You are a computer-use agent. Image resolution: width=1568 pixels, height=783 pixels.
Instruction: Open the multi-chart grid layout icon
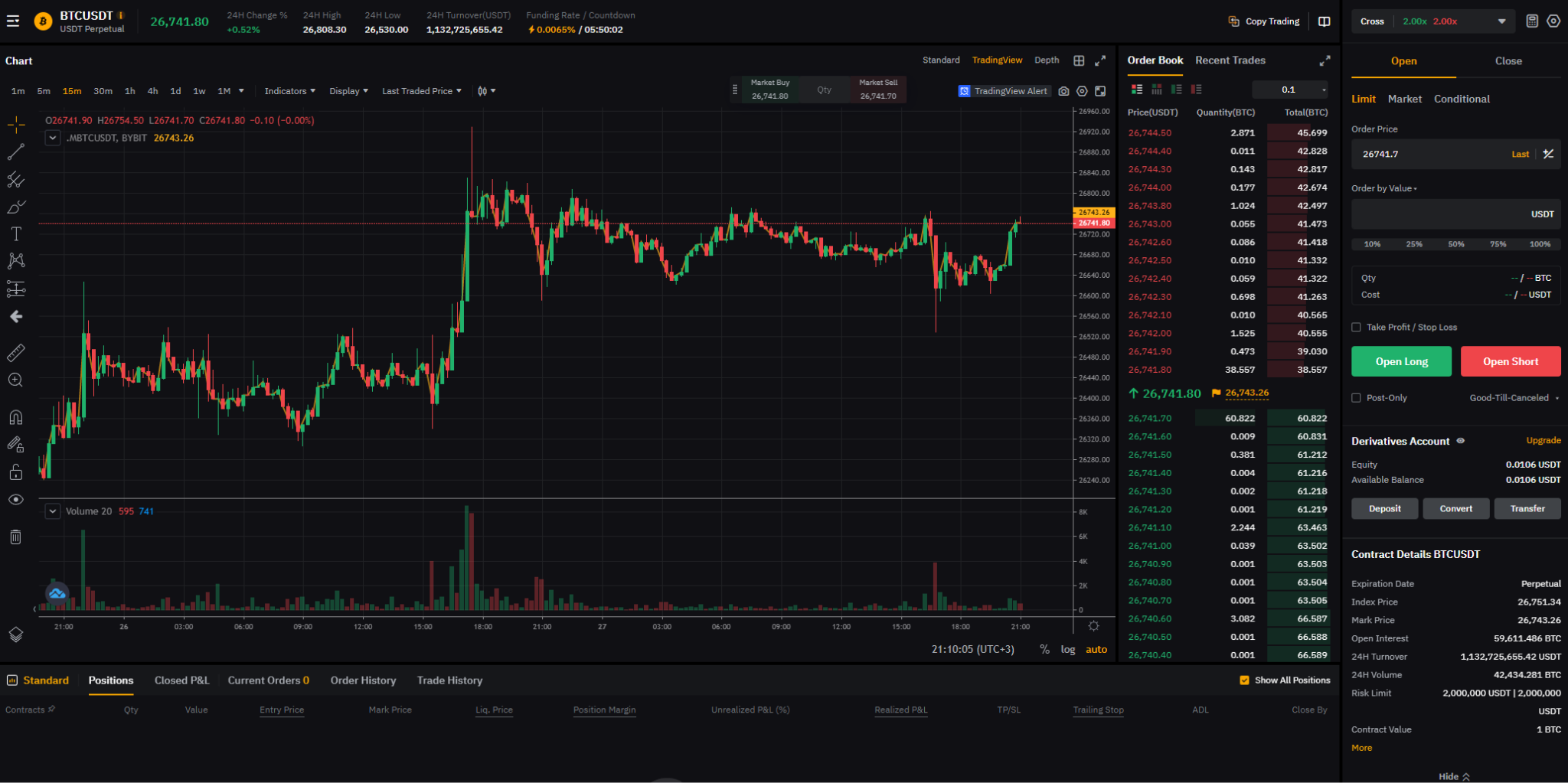pyautogui.click(x=1079, y=60)
